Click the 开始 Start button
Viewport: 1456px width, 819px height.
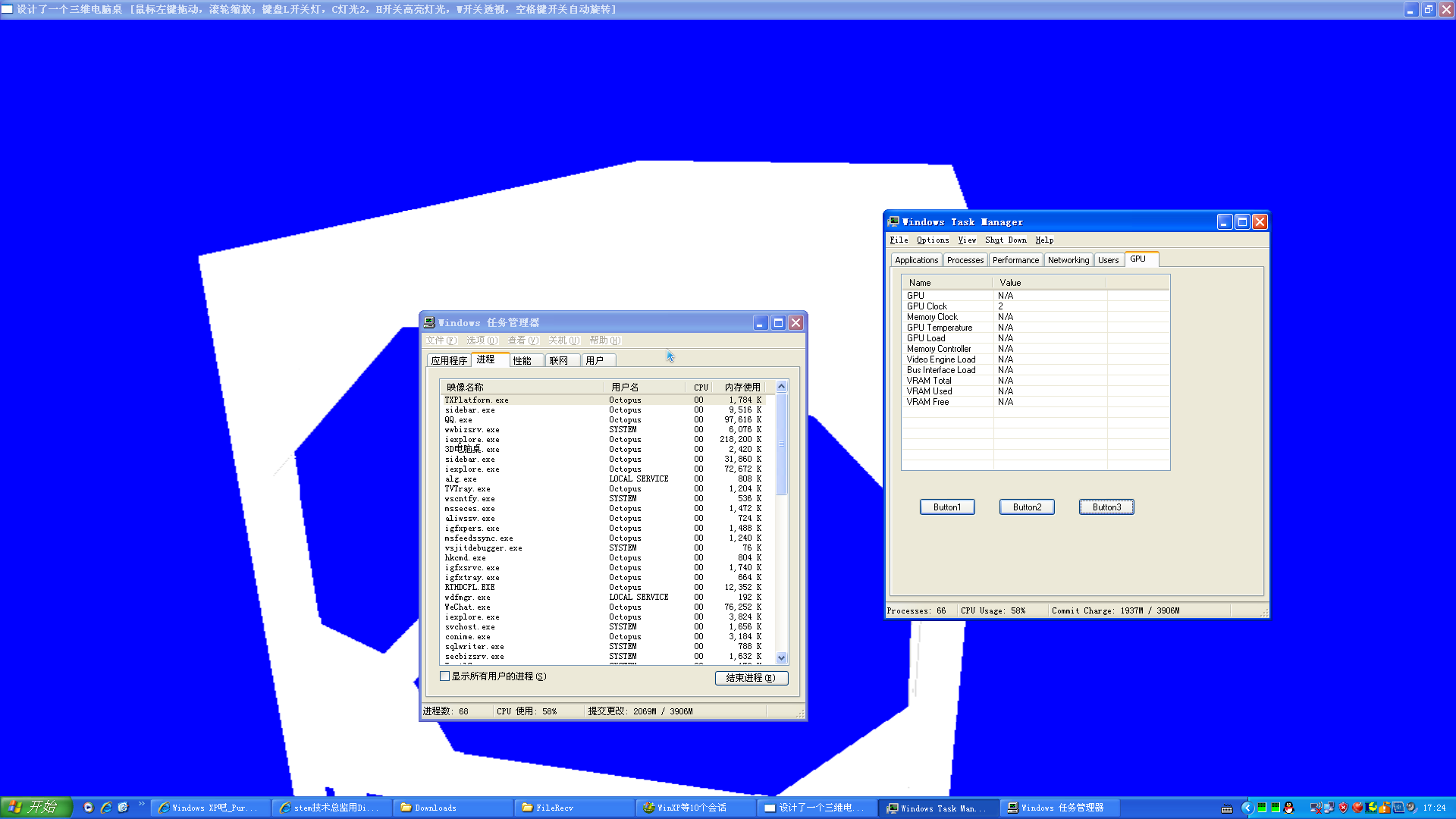tap(36, 808)
